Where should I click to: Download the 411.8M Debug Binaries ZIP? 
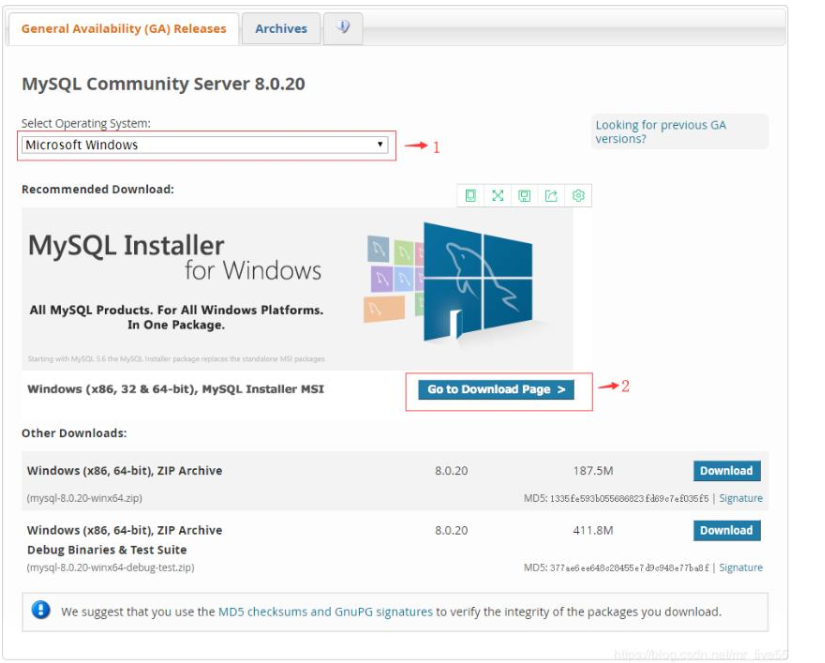(x=726, y=530)
